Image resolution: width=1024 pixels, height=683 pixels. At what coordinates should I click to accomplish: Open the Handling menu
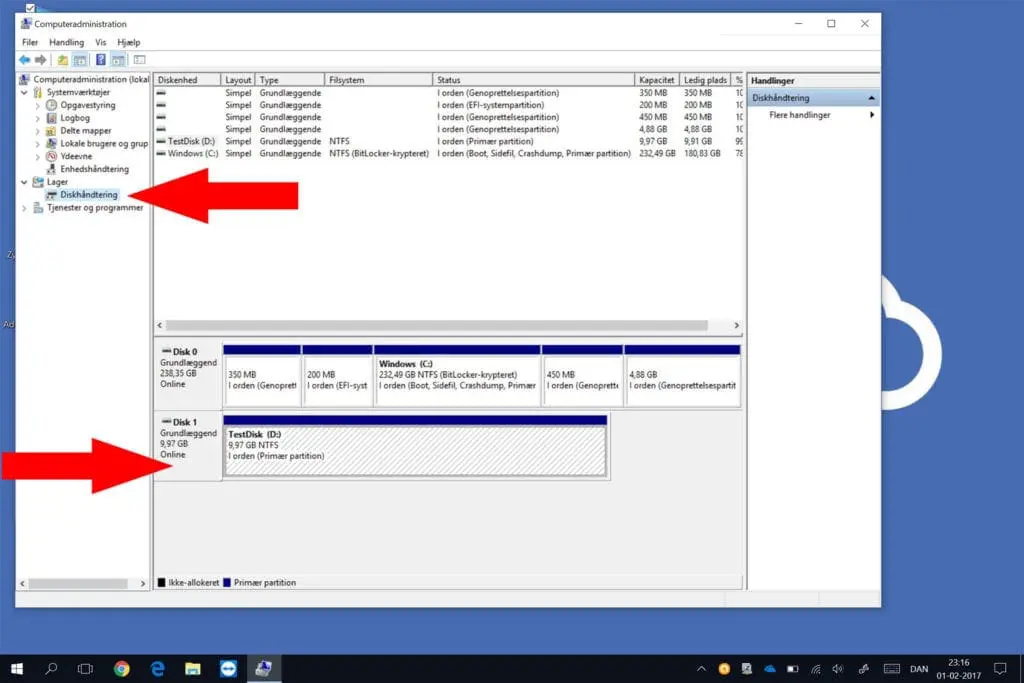pos(65,42)
